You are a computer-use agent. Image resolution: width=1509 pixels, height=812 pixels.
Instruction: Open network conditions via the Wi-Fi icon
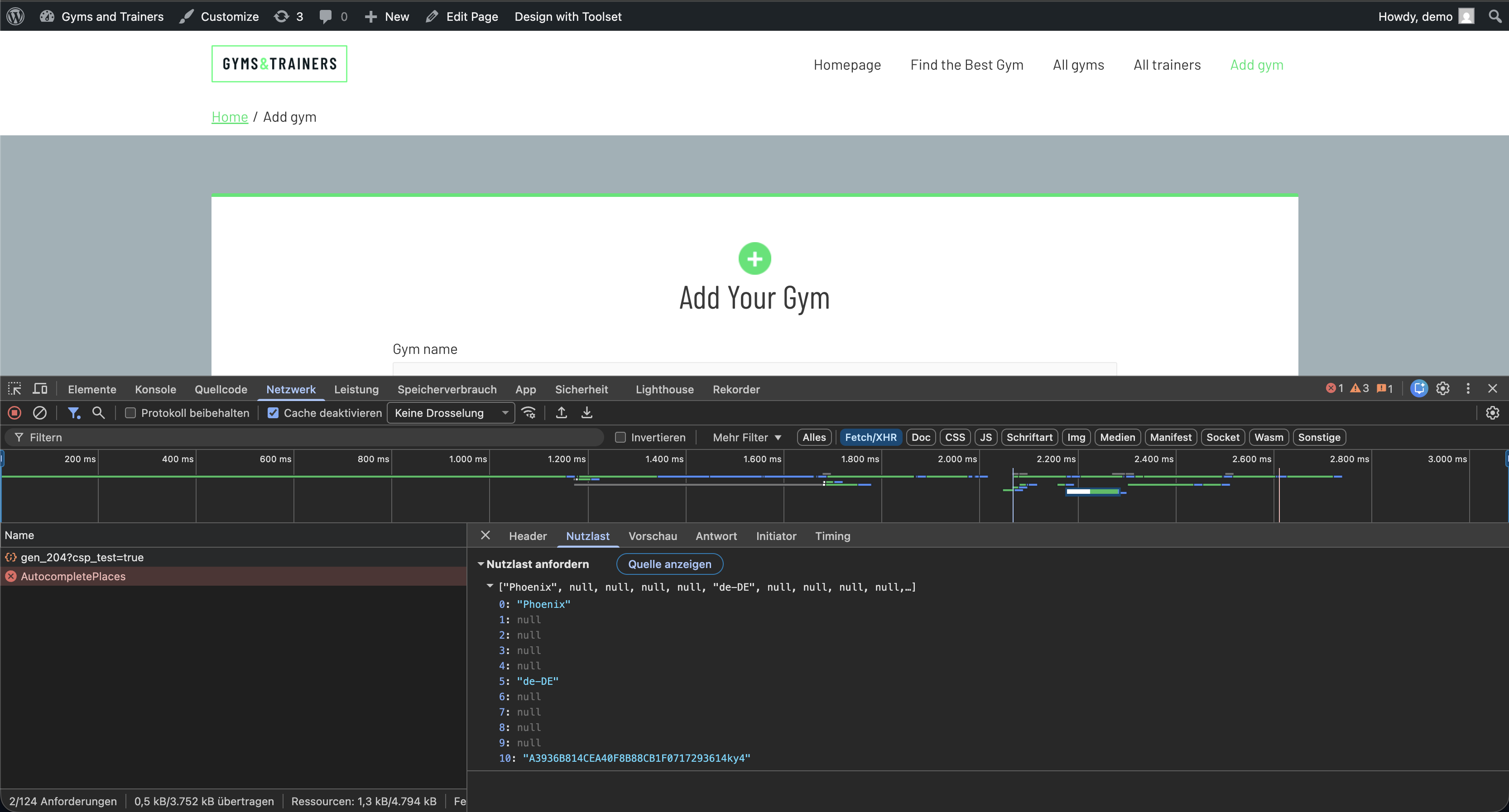coord(529,413)
